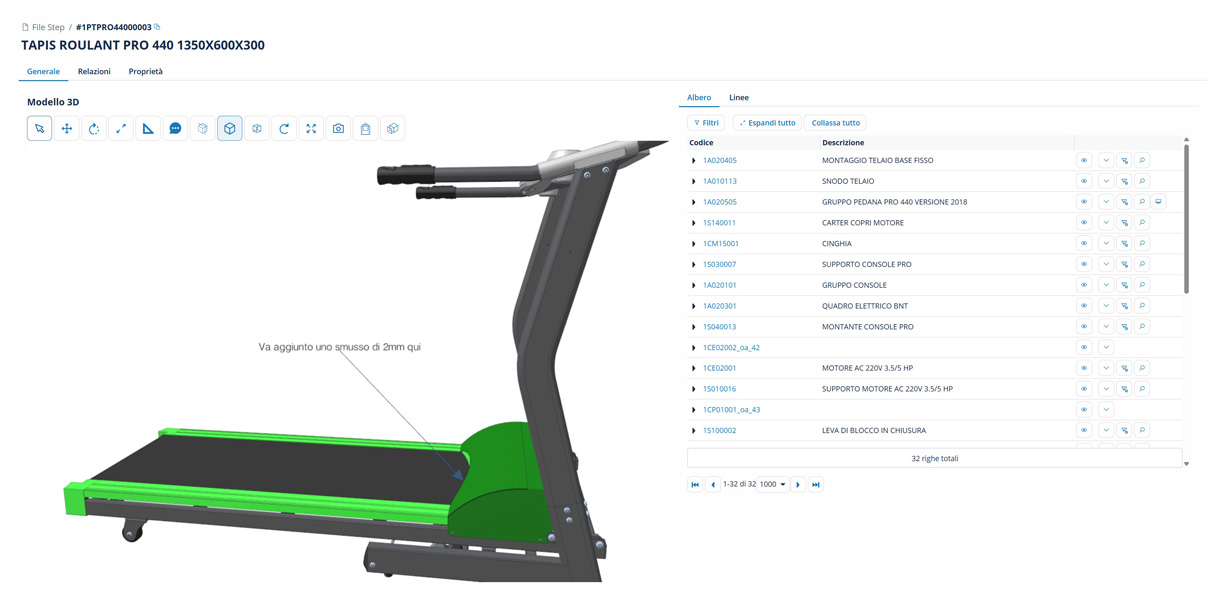Click the Espandi tutto button
This screenshot has width=1220, height=605.
(767, 123)
